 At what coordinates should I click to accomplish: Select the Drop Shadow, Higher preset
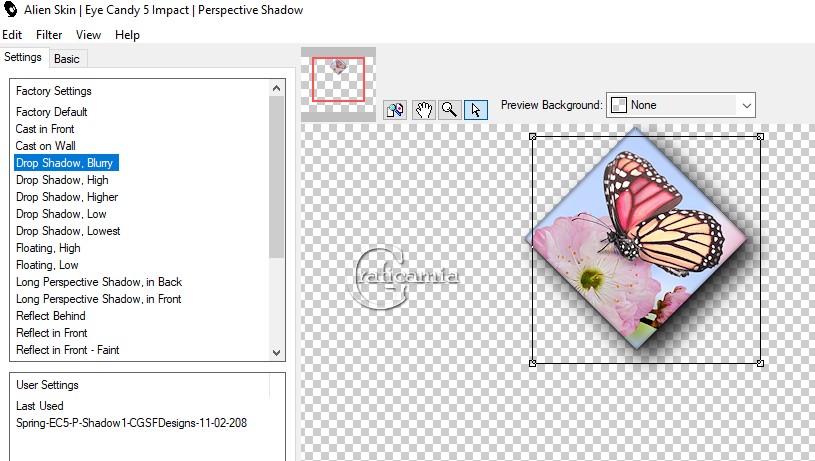67,197
